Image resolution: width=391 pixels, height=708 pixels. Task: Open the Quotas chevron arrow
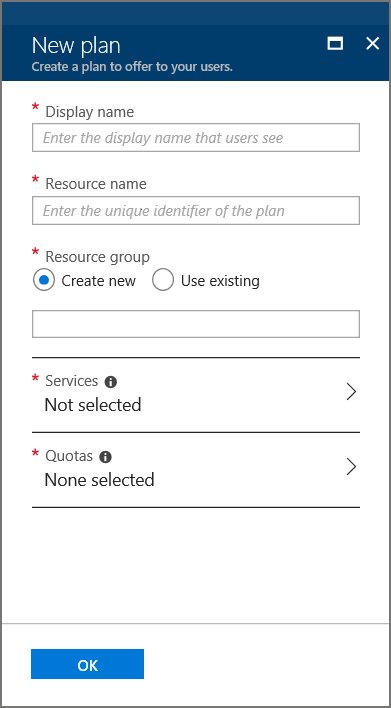point(351,467)
